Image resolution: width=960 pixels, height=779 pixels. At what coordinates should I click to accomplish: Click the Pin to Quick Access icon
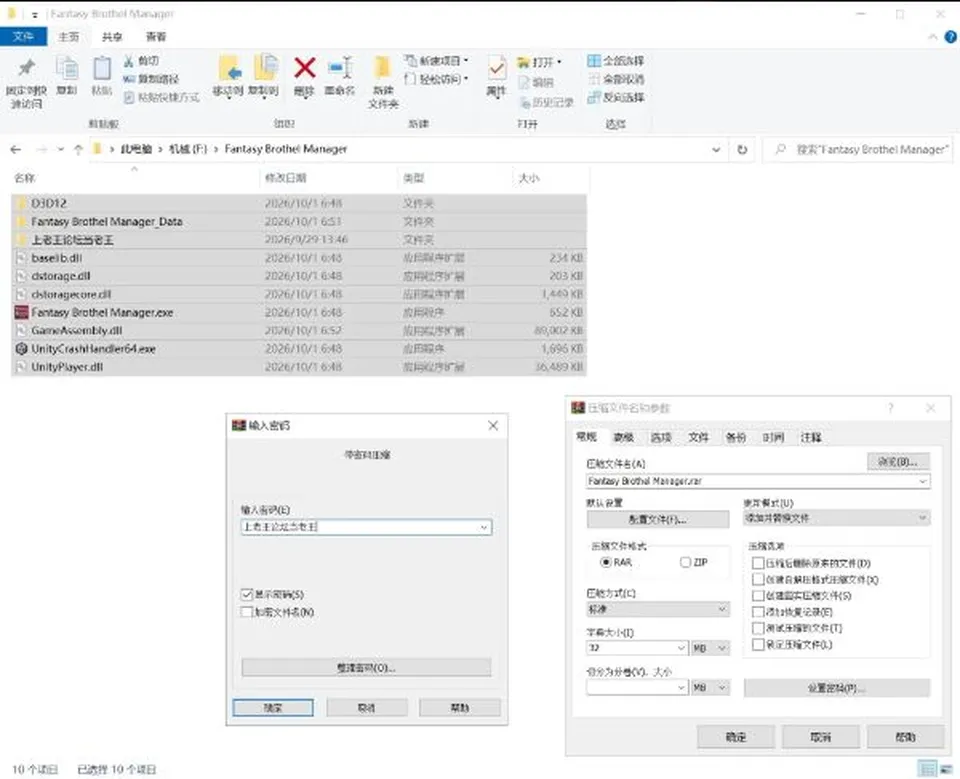[x=26, y=67]
